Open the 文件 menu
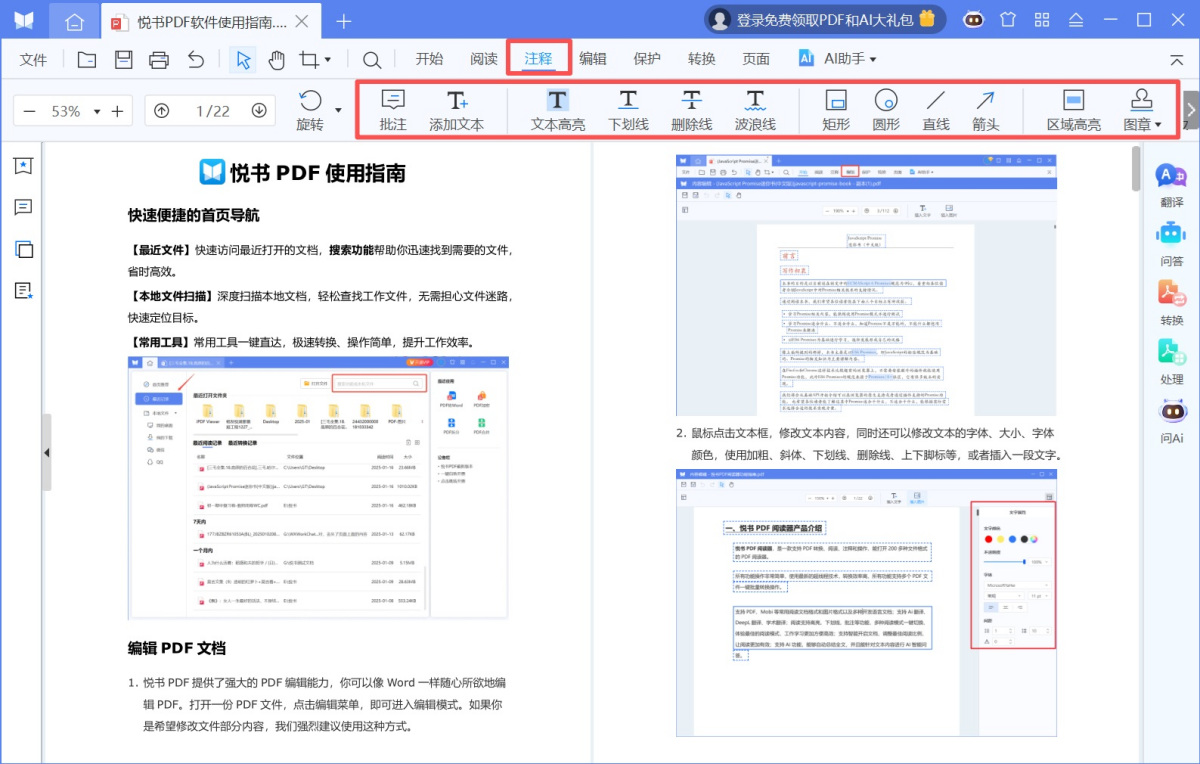The width and height of the screenshot is (1200, 764). [x=33, y=59]
